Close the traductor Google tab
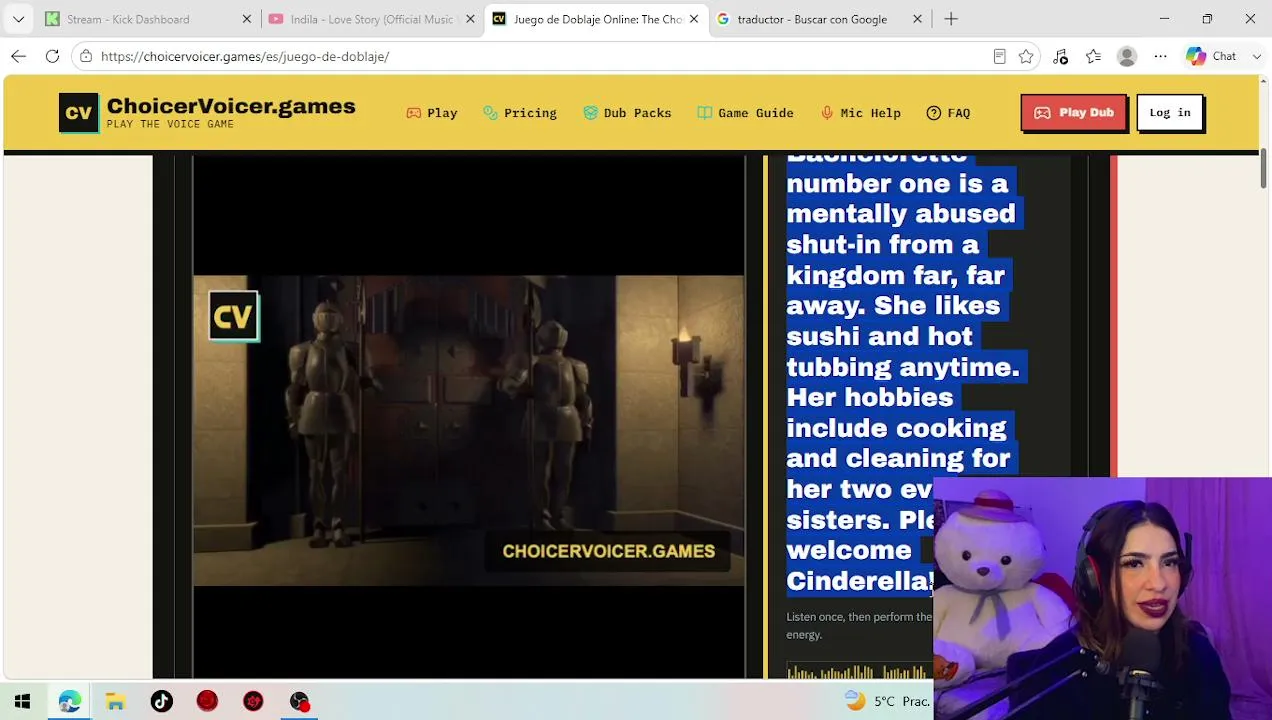This screenshot has width=1272, height=720. pyautogui.click(x=917, y=19)
